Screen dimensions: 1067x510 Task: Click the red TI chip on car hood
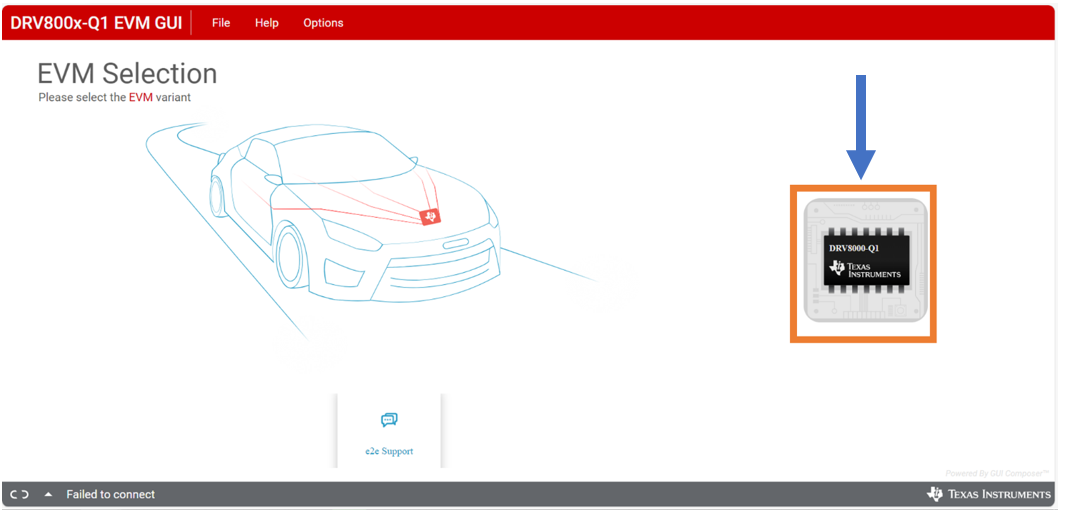click(x=429, y=215)
